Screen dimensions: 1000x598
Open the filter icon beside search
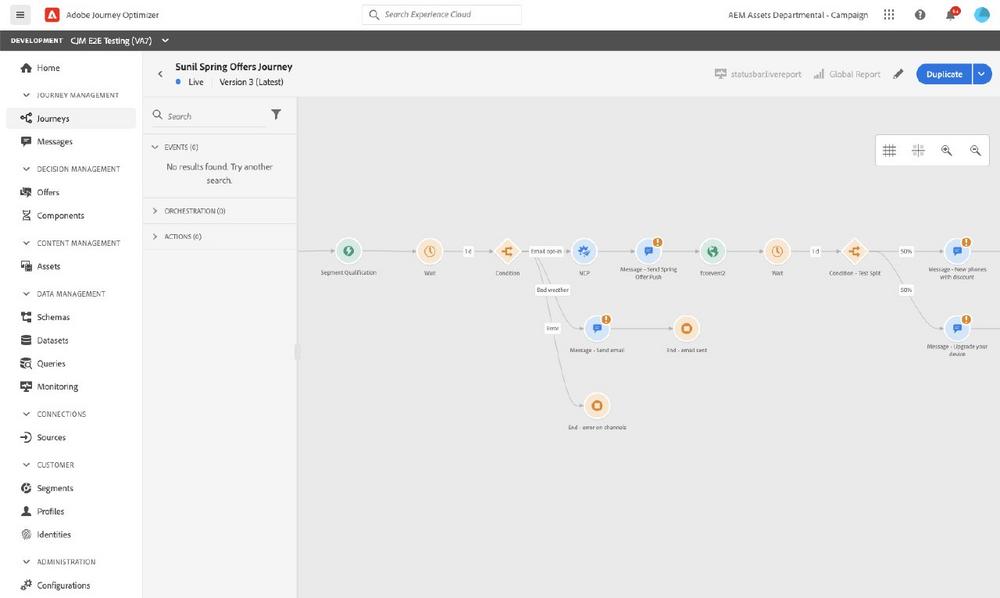(276, 115)
